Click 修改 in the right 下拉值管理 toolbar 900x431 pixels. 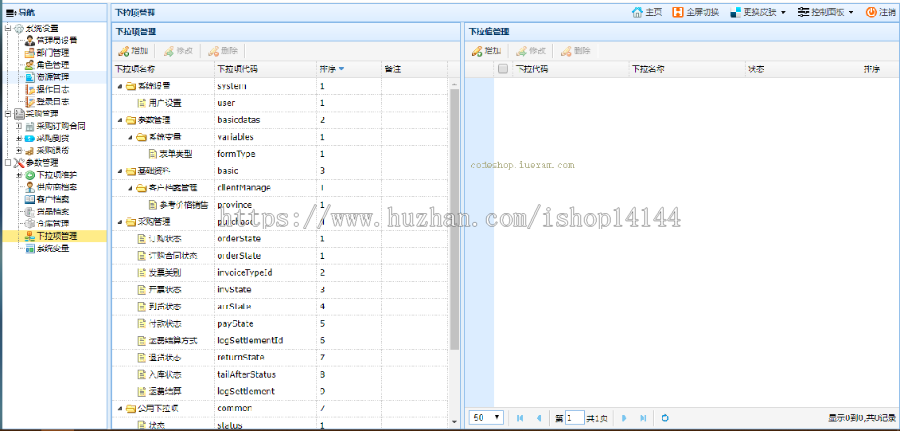531,51
